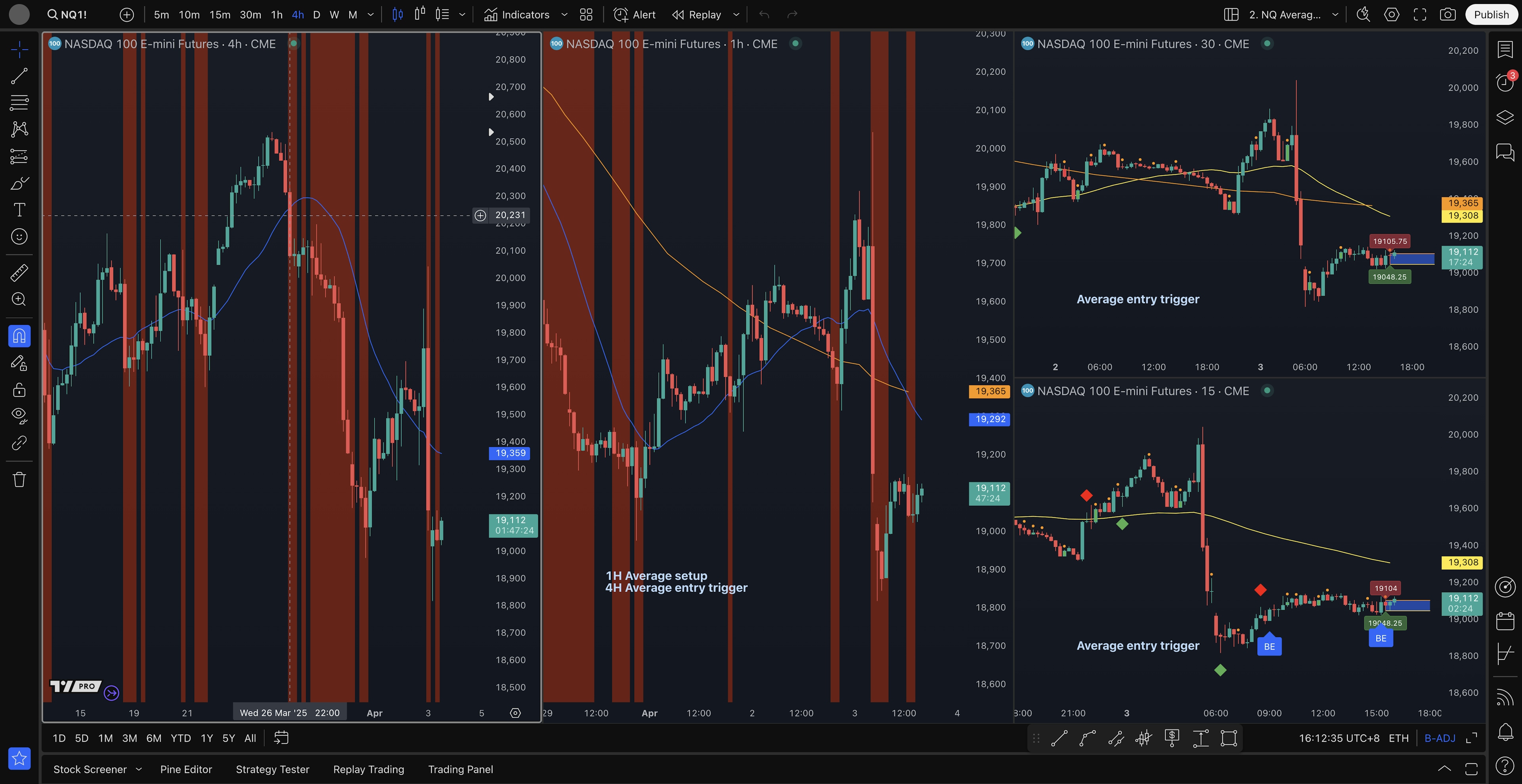This screenshot has height=784, width=1522.
Task: Click the blue 19,359 price label
Action: [510, 453]
